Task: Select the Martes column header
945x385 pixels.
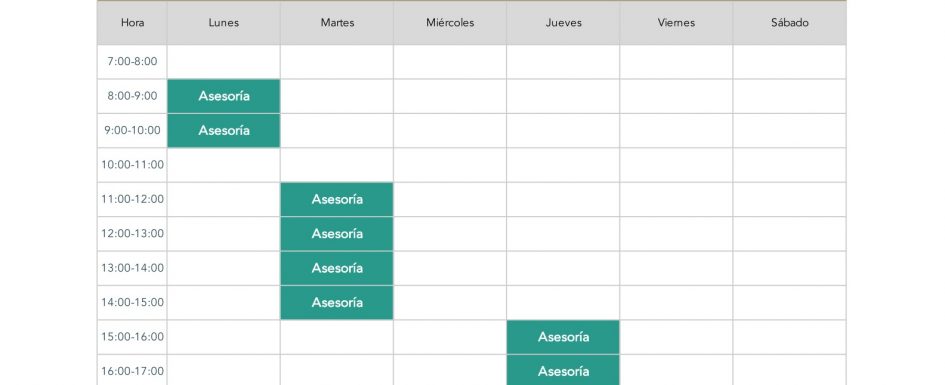Action: click(337, 23)
